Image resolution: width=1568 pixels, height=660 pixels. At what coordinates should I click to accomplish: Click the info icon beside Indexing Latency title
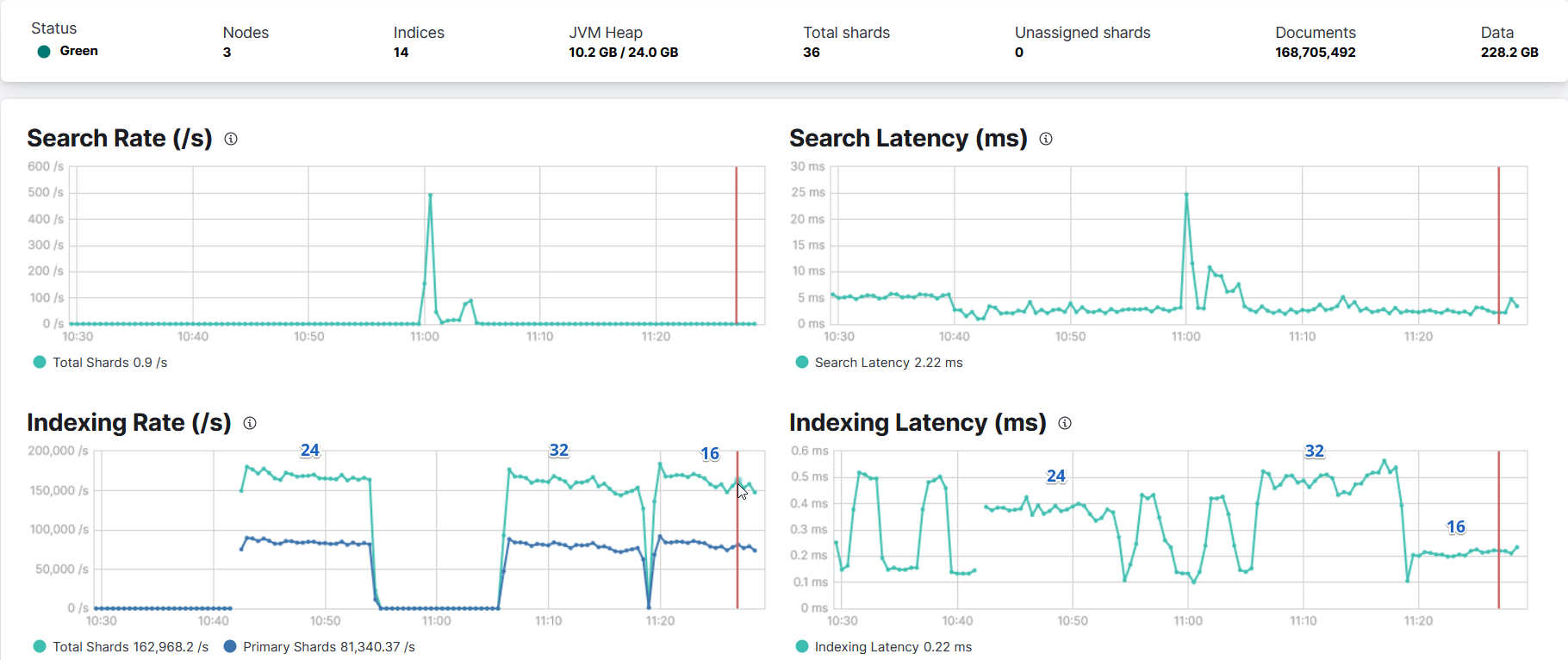(1065, 423)
